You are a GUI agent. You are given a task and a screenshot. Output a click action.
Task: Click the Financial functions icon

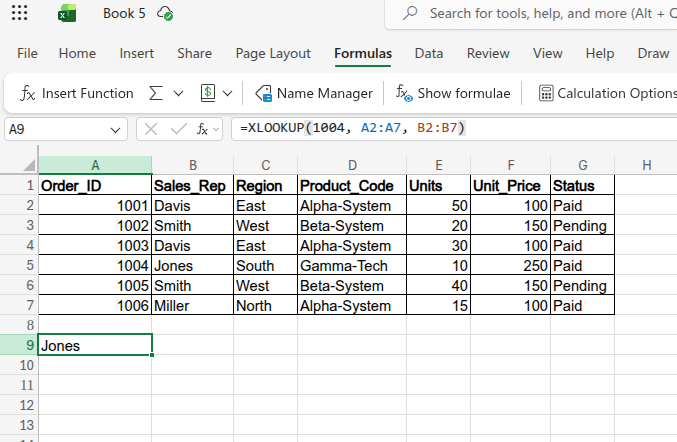[208, 93]
